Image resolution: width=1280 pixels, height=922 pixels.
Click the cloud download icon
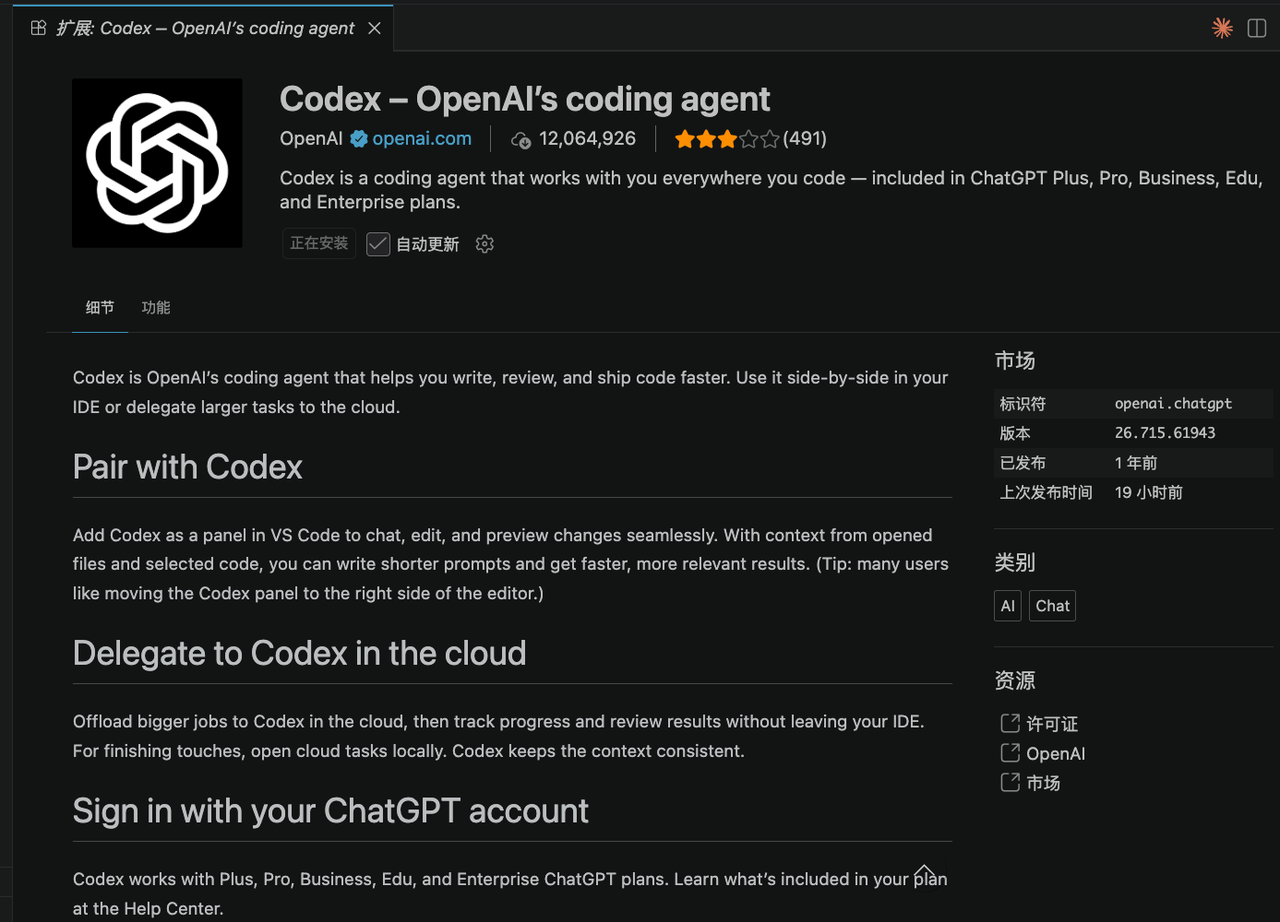coord(521,140)
